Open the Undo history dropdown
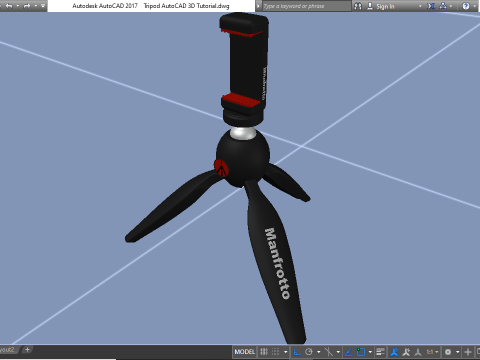 (17, 6)
